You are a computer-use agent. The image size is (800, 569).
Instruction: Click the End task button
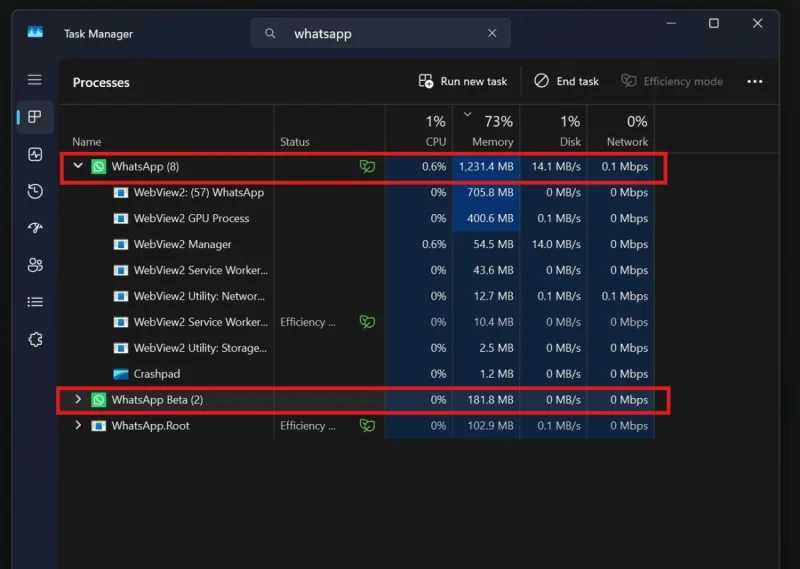[566, 81]
